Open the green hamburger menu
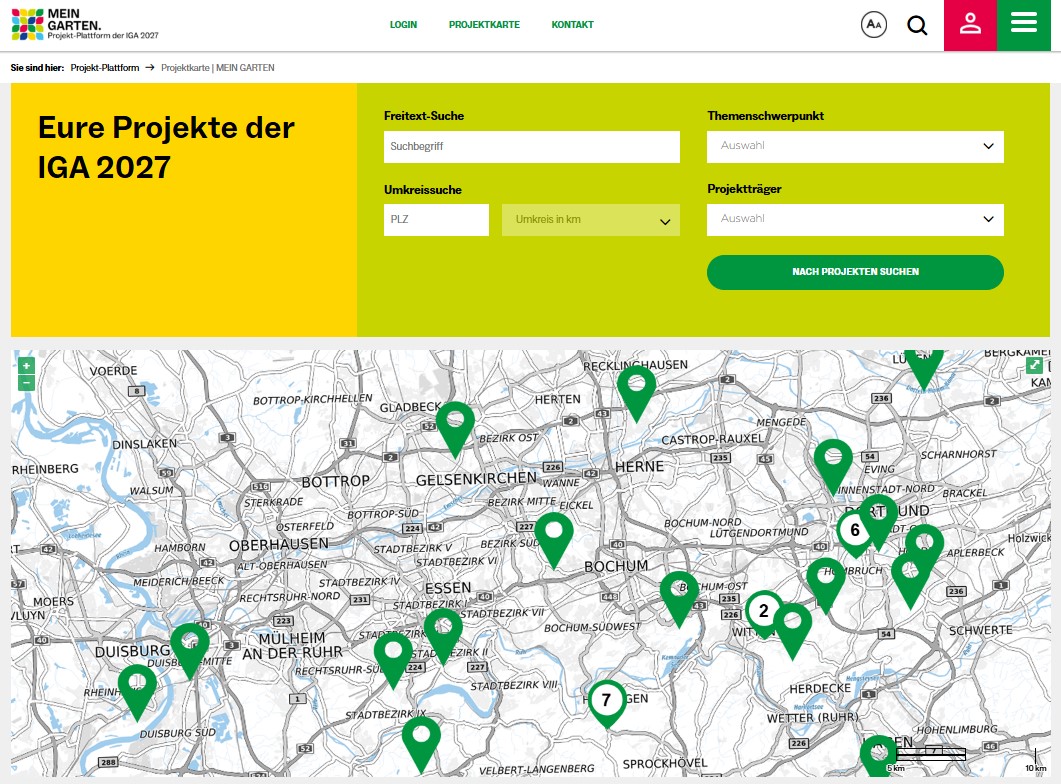This screenshot has height=784, width=1061. click(1023, 25)
